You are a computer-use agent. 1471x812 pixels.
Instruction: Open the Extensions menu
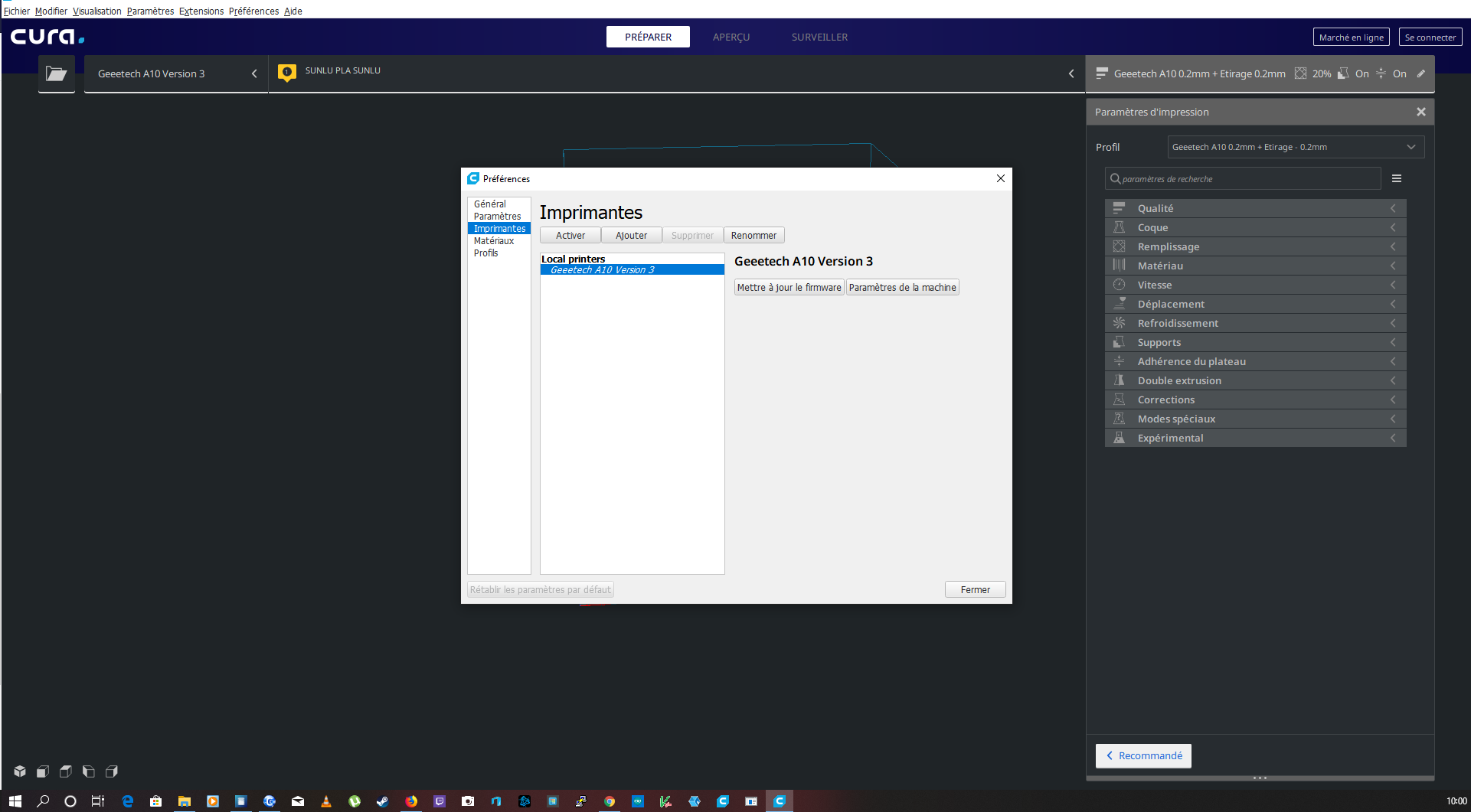(201, 11)
